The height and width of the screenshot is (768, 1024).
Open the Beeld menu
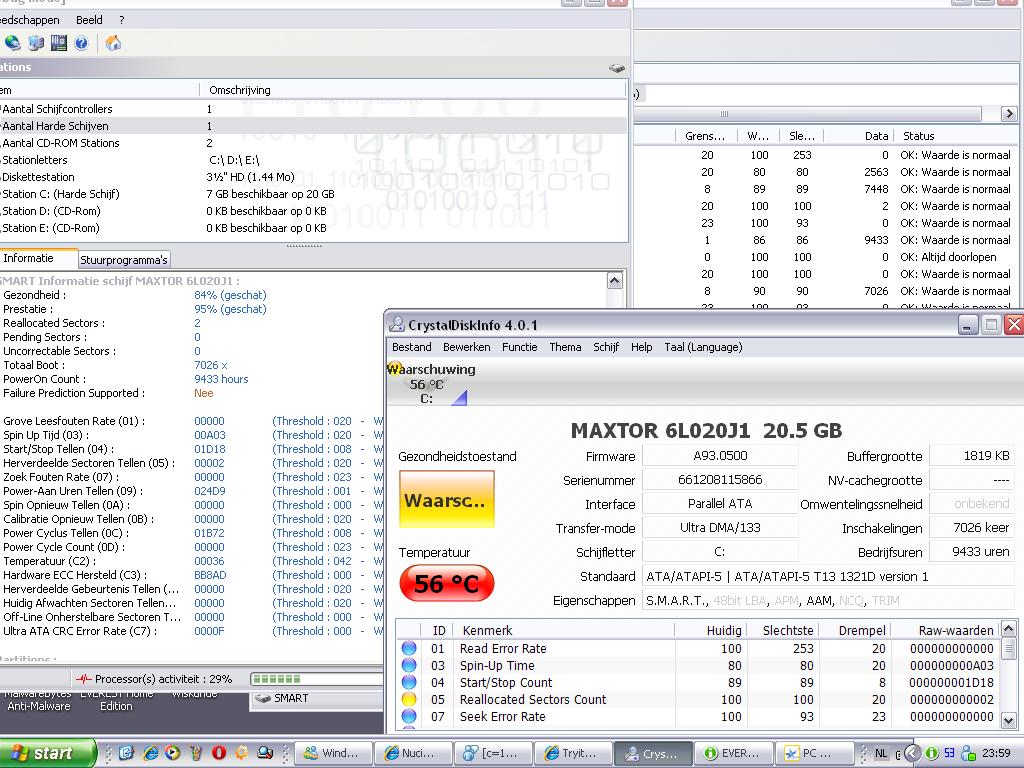[x=89, y=20]
